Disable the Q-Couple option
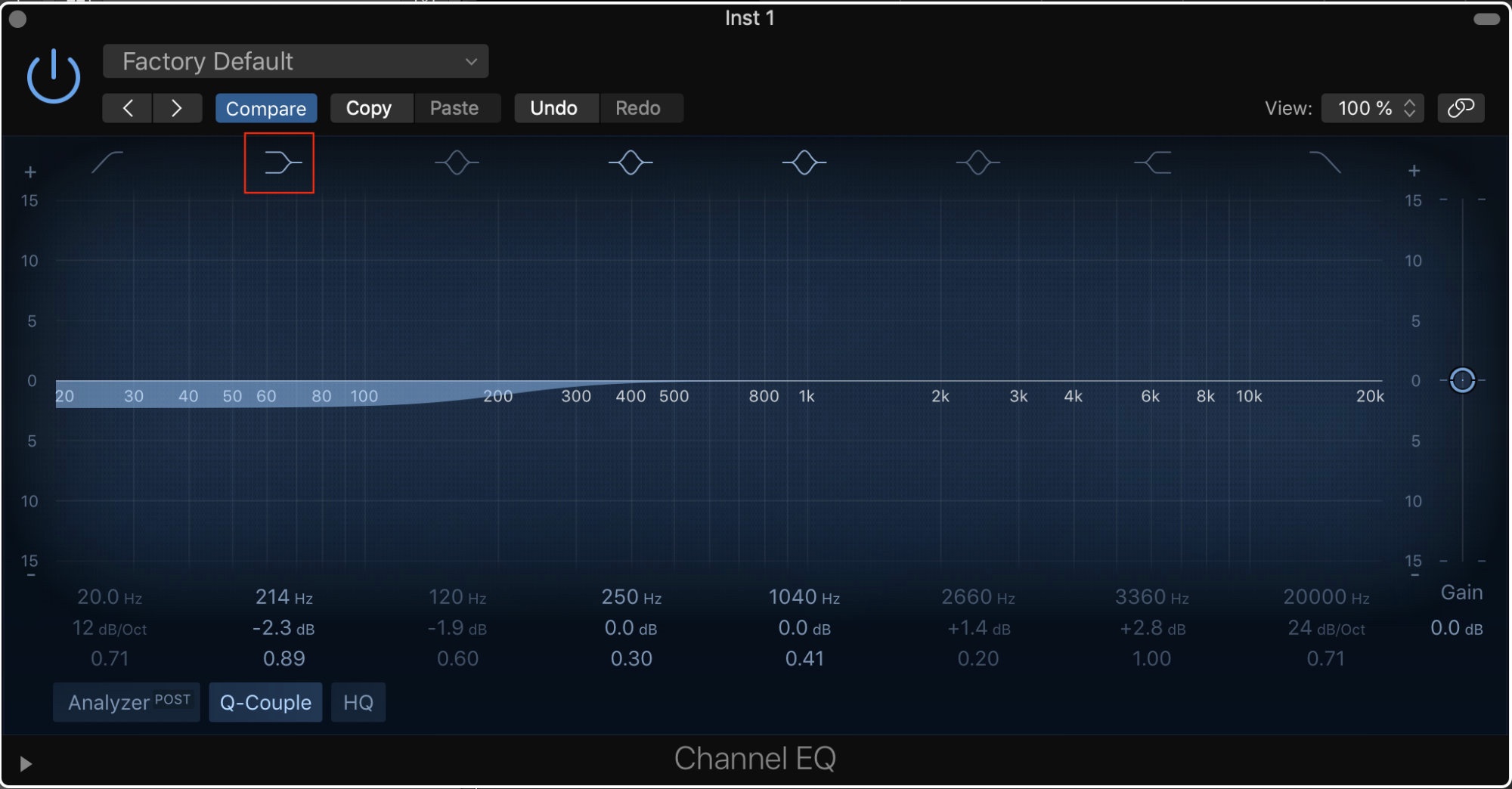1512x789 pixels. 265,702
